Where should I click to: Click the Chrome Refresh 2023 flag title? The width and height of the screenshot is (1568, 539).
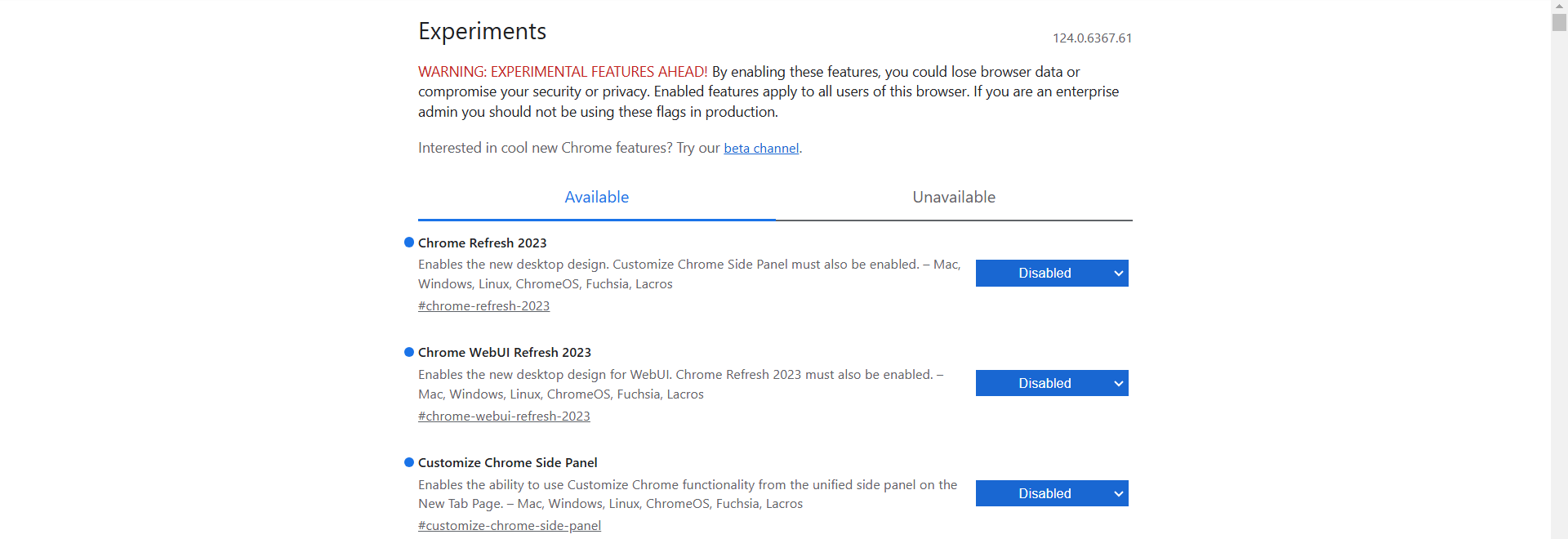coord(482,243)
